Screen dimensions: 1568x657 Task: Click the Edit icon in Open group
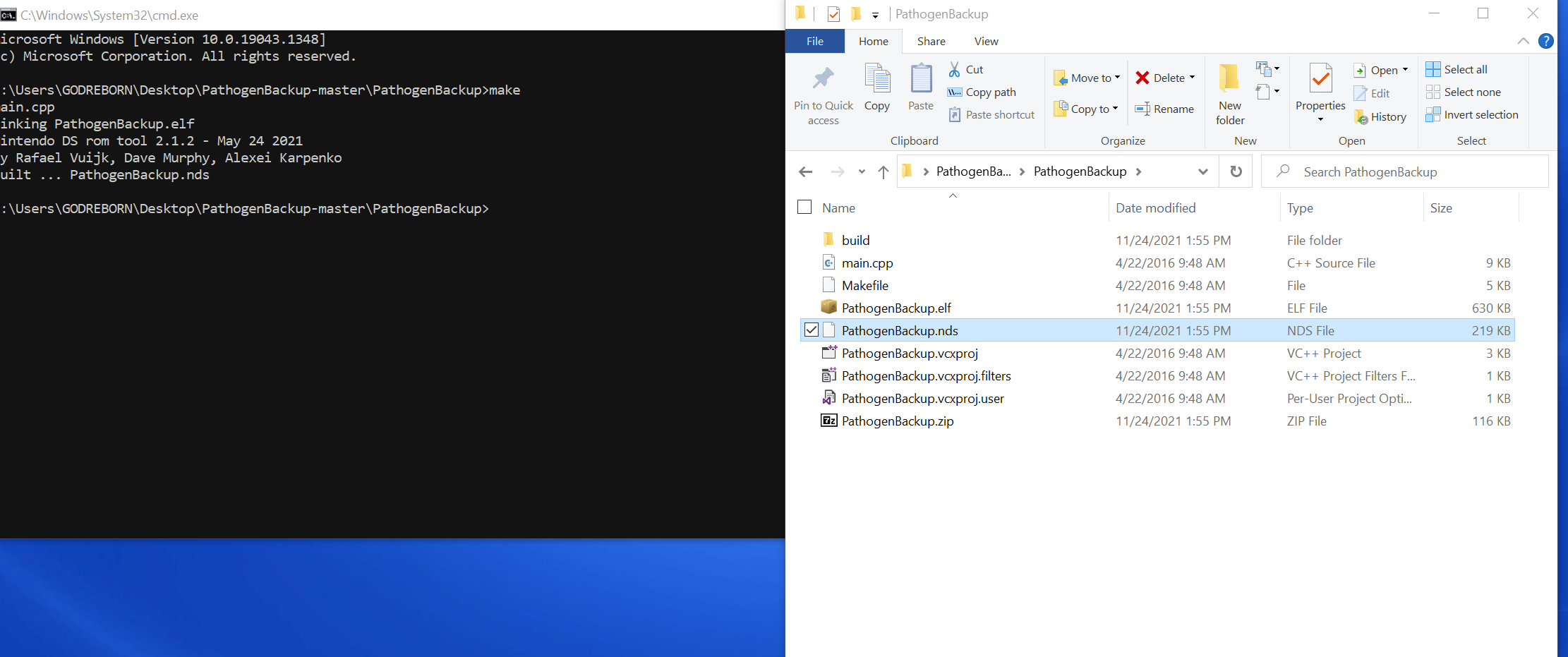(1361, 93)
